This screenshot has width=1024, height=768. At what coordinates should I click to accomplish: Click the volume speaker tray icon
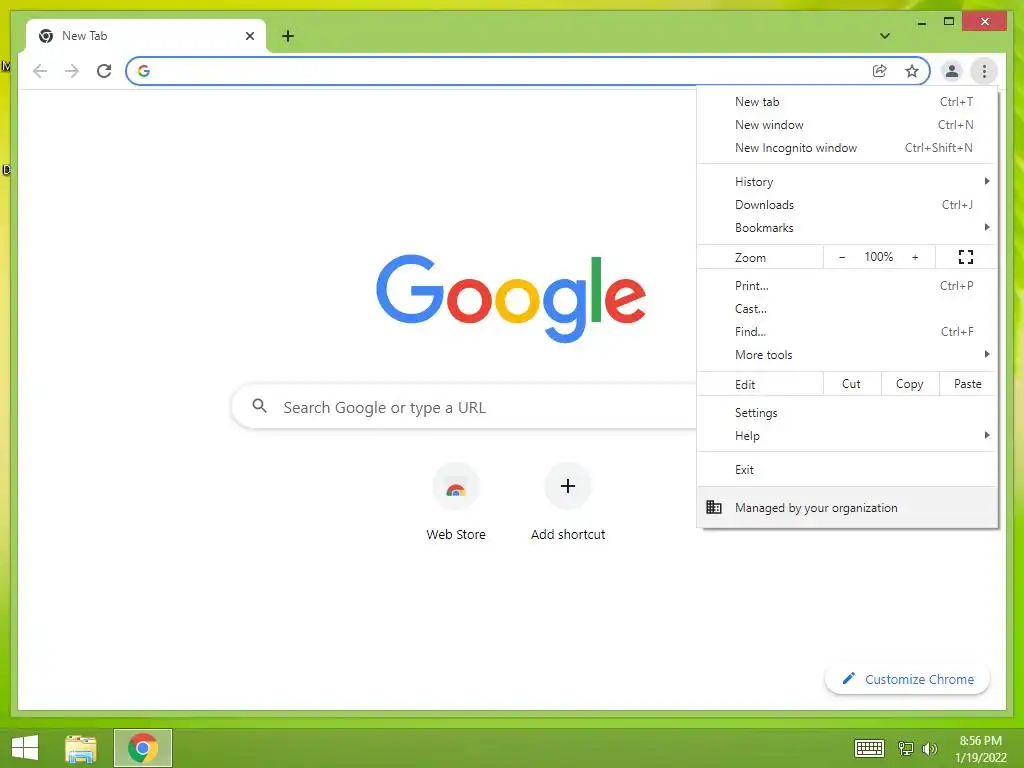point(929,748)
